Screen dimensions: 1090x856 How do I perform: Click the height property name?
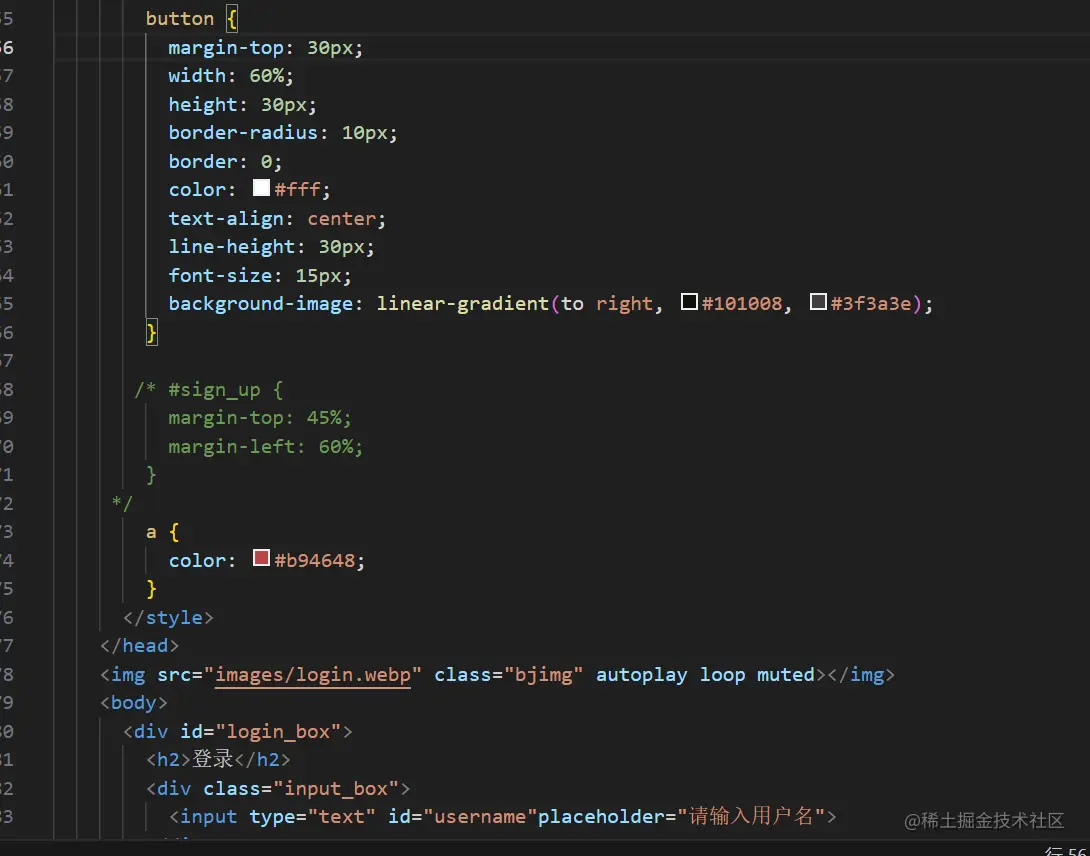pos(202,104)
